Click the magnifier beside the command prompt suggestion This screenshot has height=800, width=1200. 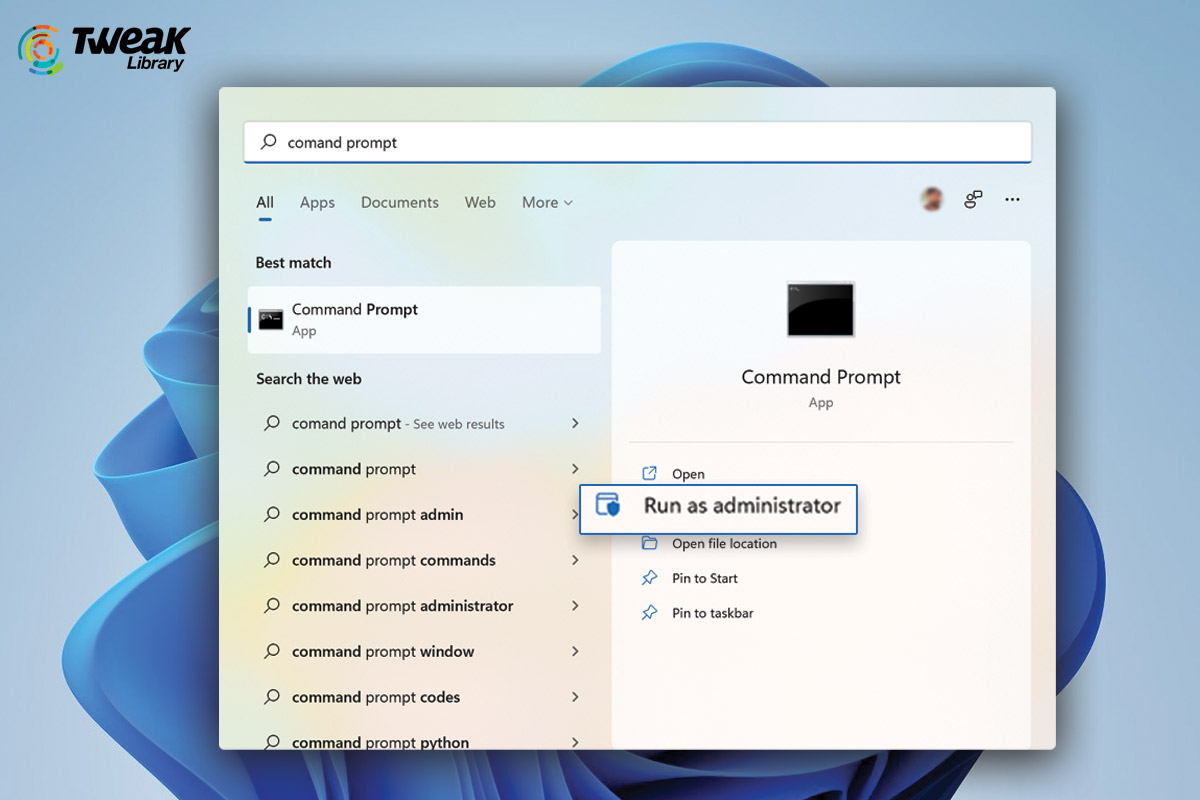271,469
